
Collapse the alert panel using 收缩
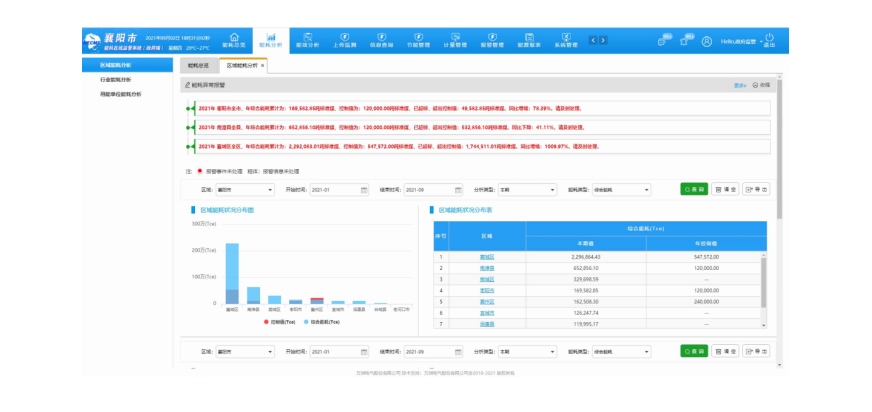click(762, 85)
